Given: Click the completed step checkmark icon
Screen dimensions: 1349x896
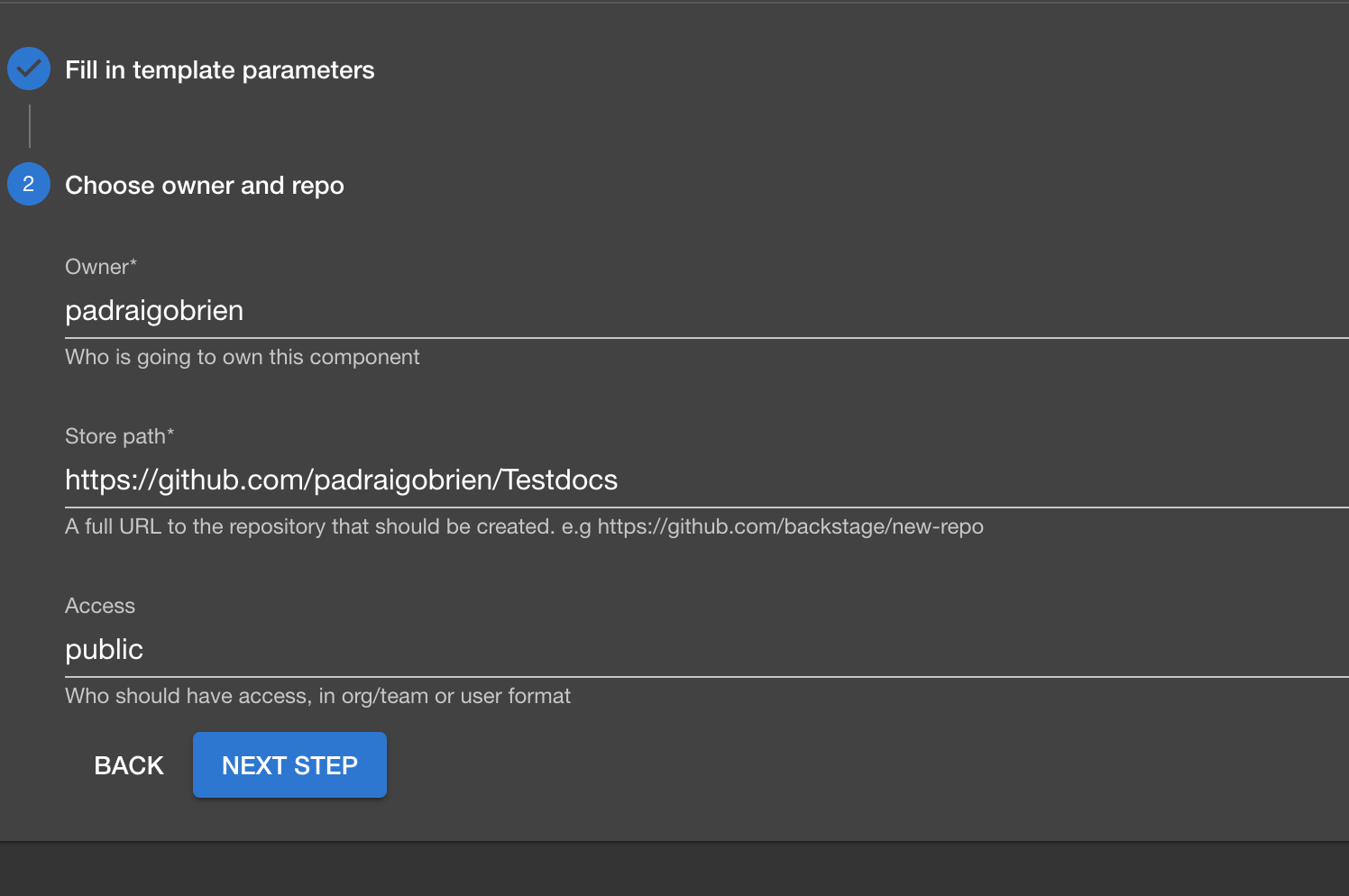Looking at the screenshot, I should tap(29, 69).
